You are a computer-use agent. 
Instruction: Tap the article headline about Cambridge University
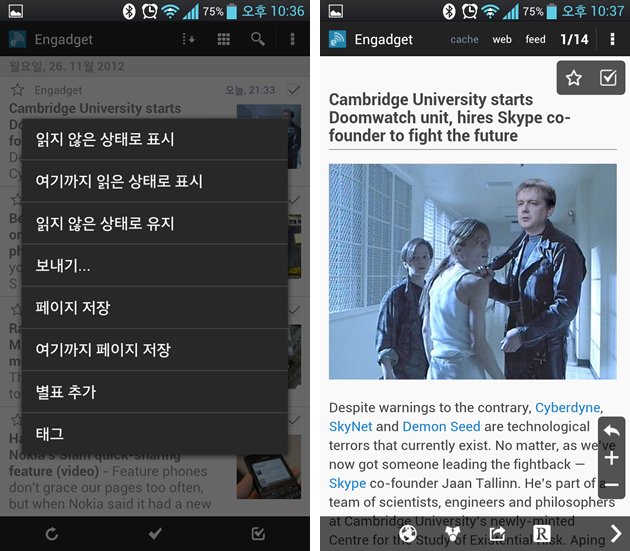coord(449,117)
